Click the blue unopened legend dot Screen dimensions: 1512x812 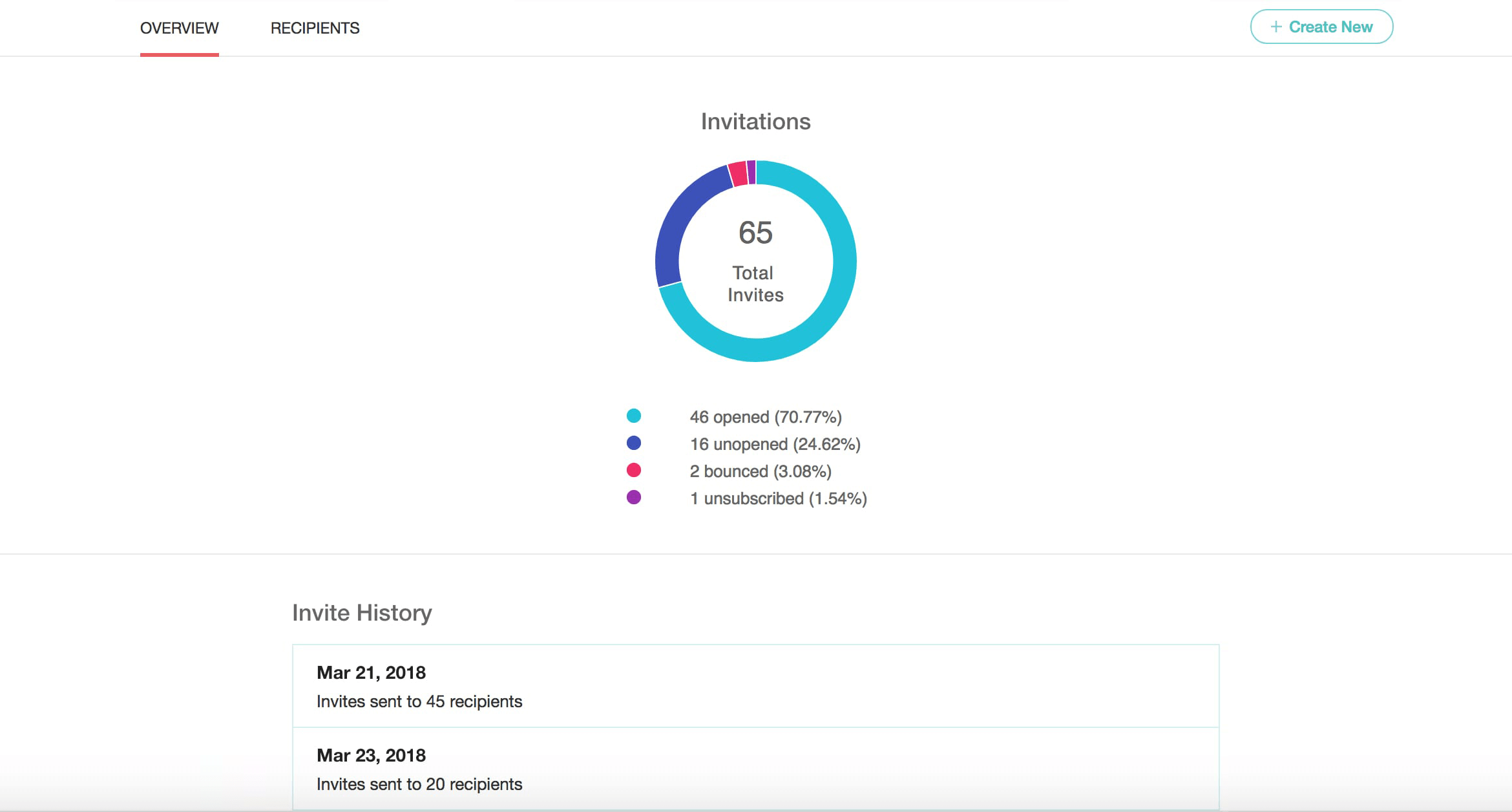[x=633, y=443]
